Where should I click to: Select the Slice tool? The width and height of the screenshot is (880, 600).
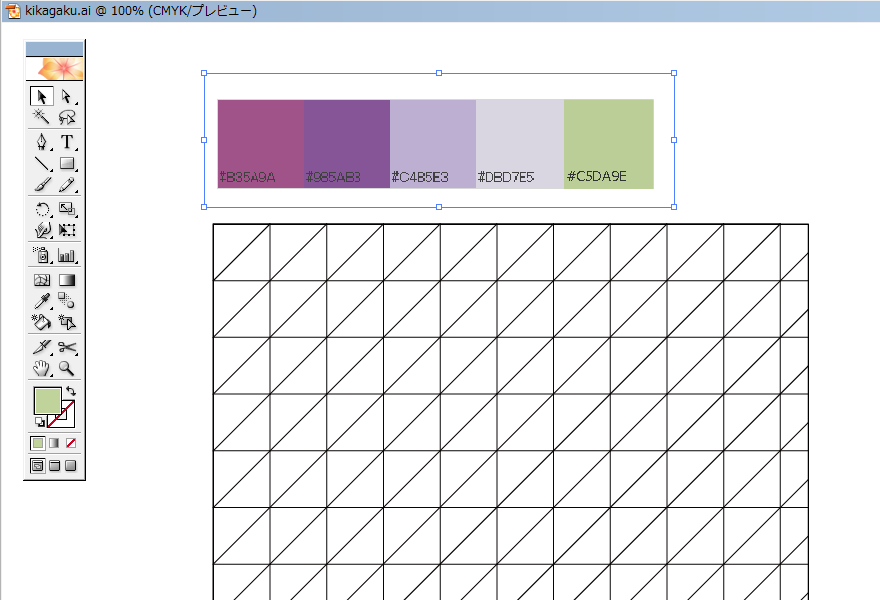click(x=42, y=347)
